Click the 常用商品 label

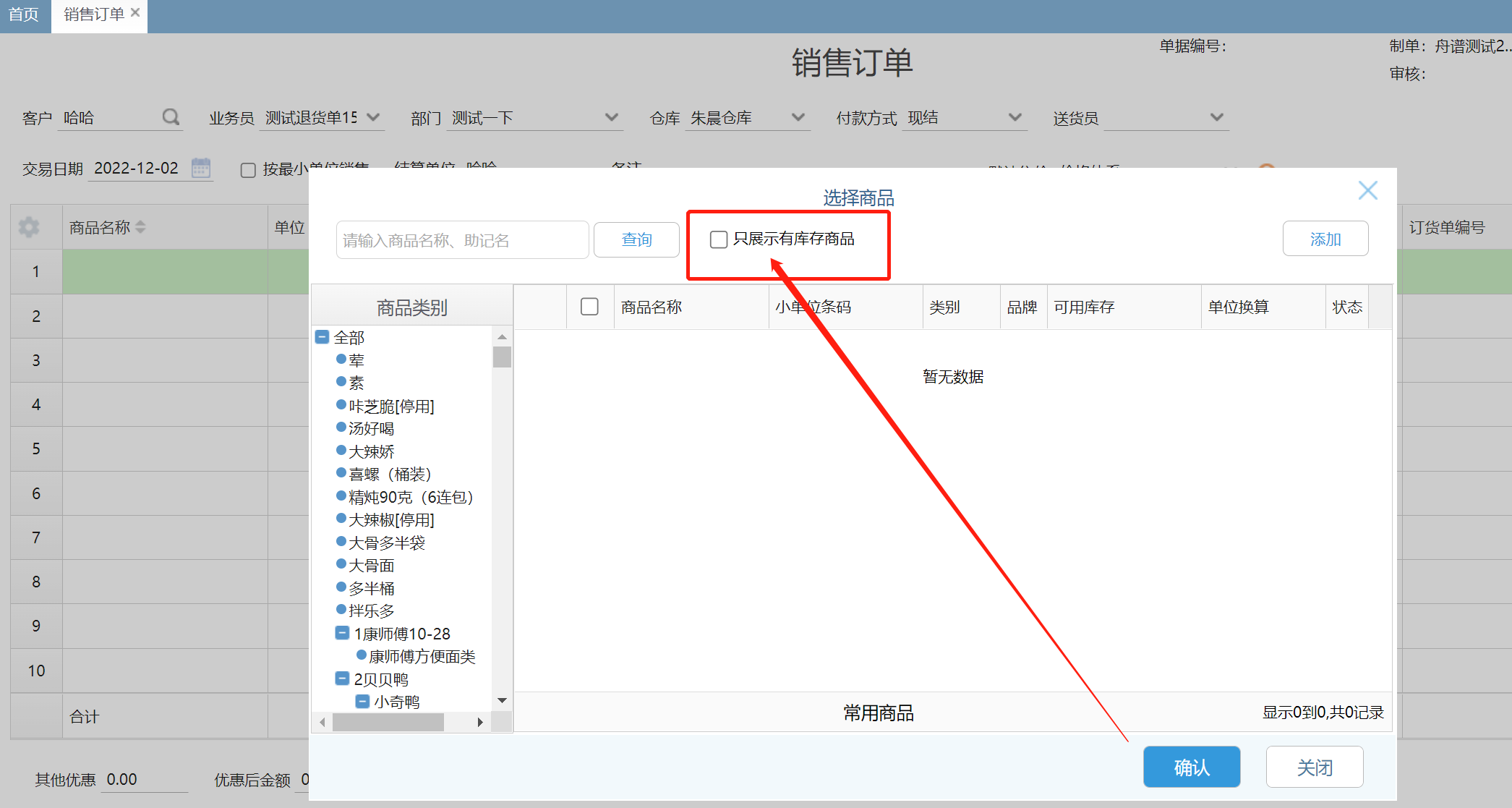(x=879, y=713)
